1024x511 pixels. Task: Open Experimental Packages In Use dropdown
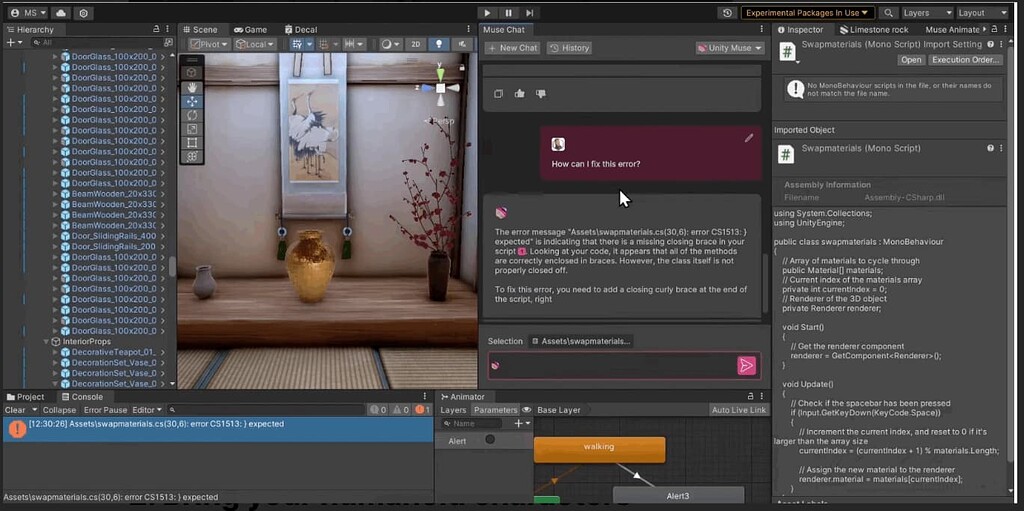[807, 13]
